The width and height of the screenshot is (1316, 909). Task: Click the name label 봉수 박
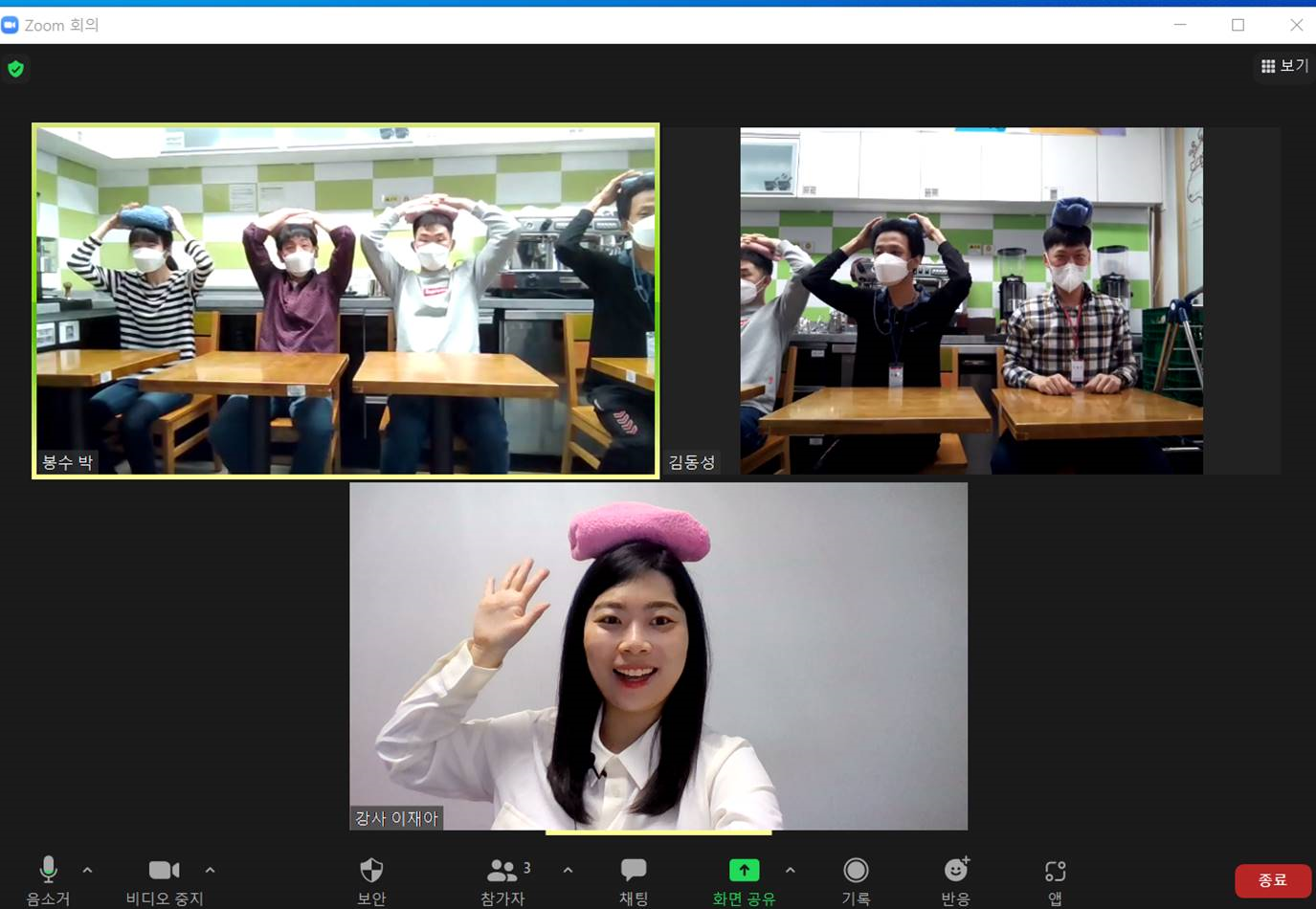[67, 462]
